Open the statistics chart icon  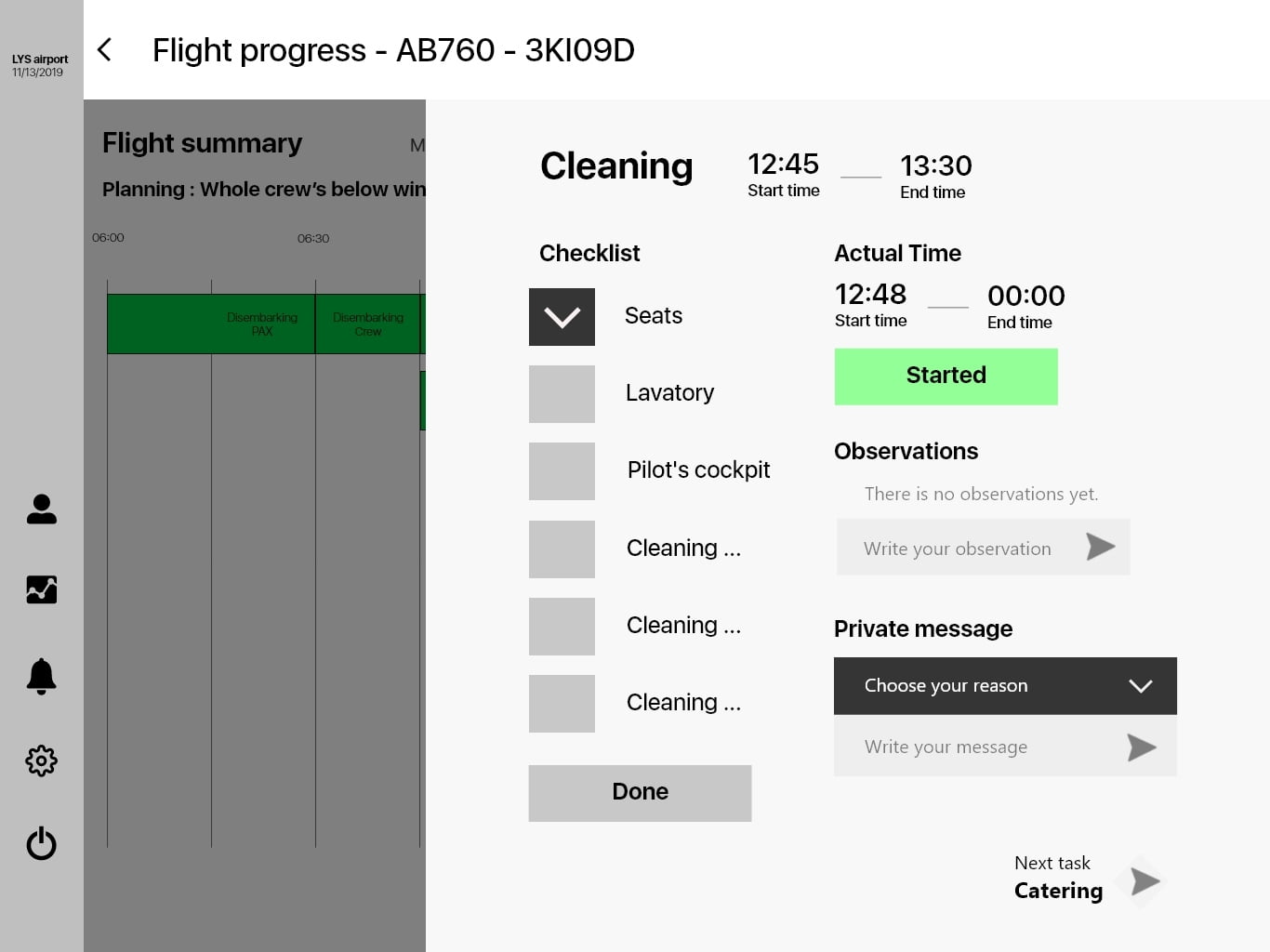[x=42, y=589]
